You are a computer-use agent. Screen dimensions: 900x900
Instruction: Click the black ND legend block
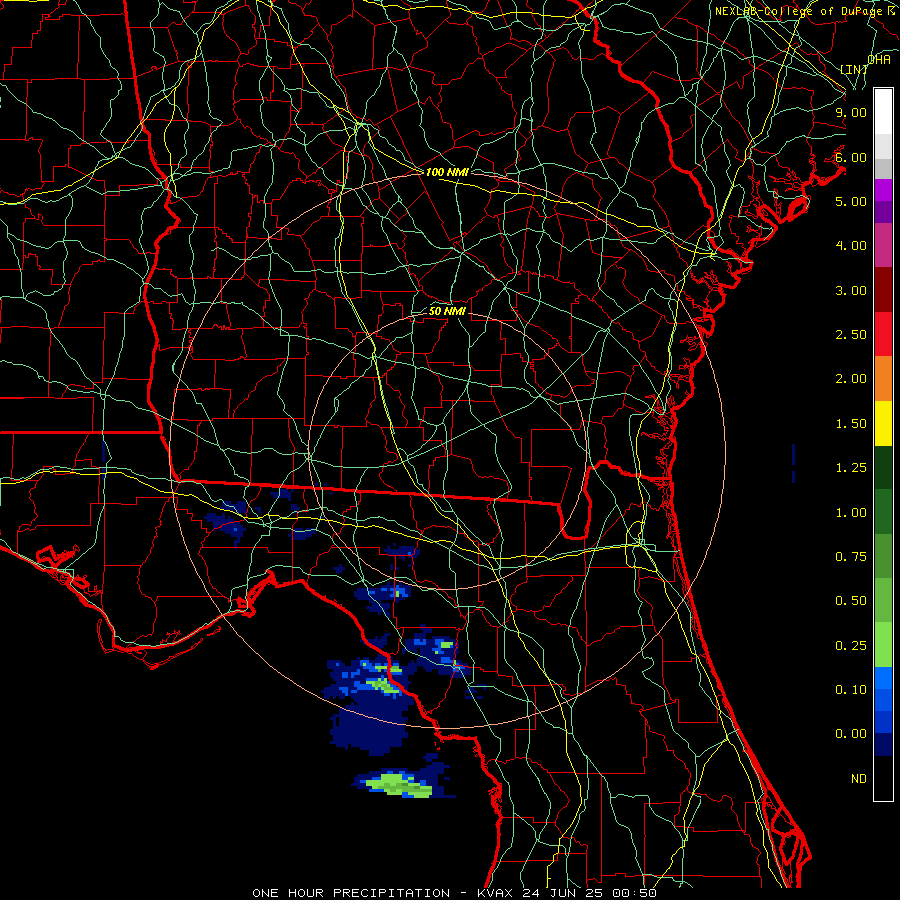click(x=883, y=778)
